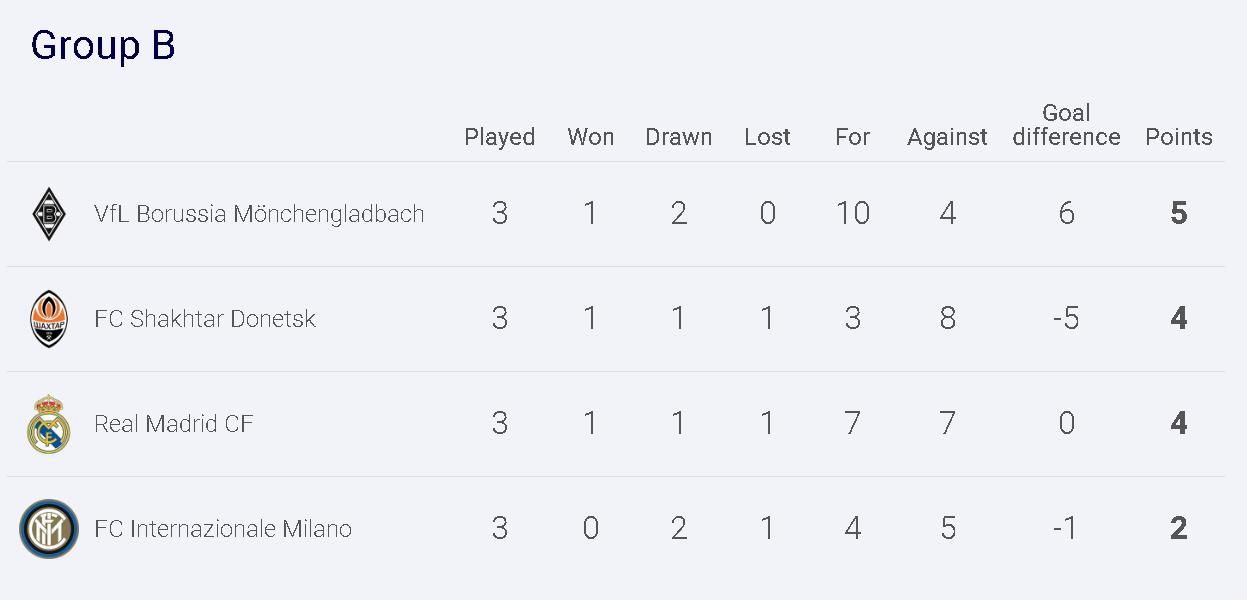Select Real Madrid CF team name
The image size is (1247, 600).
click(x=174, y=424)
